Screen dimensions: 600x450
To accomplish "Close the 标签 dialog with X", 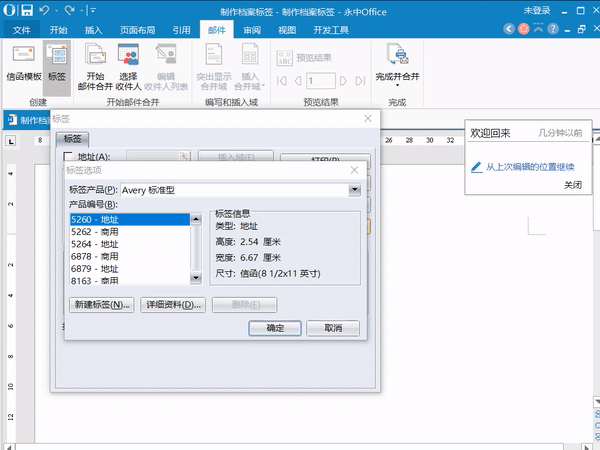I will pyautogui.click(x=368, y=119).
